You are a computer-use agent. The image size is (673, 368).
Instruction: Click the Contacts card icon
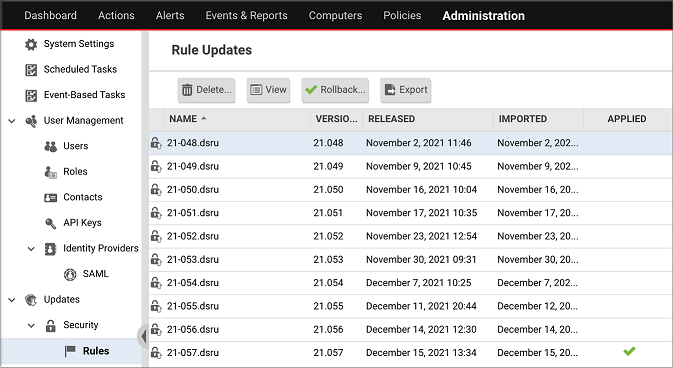[51, 198]
